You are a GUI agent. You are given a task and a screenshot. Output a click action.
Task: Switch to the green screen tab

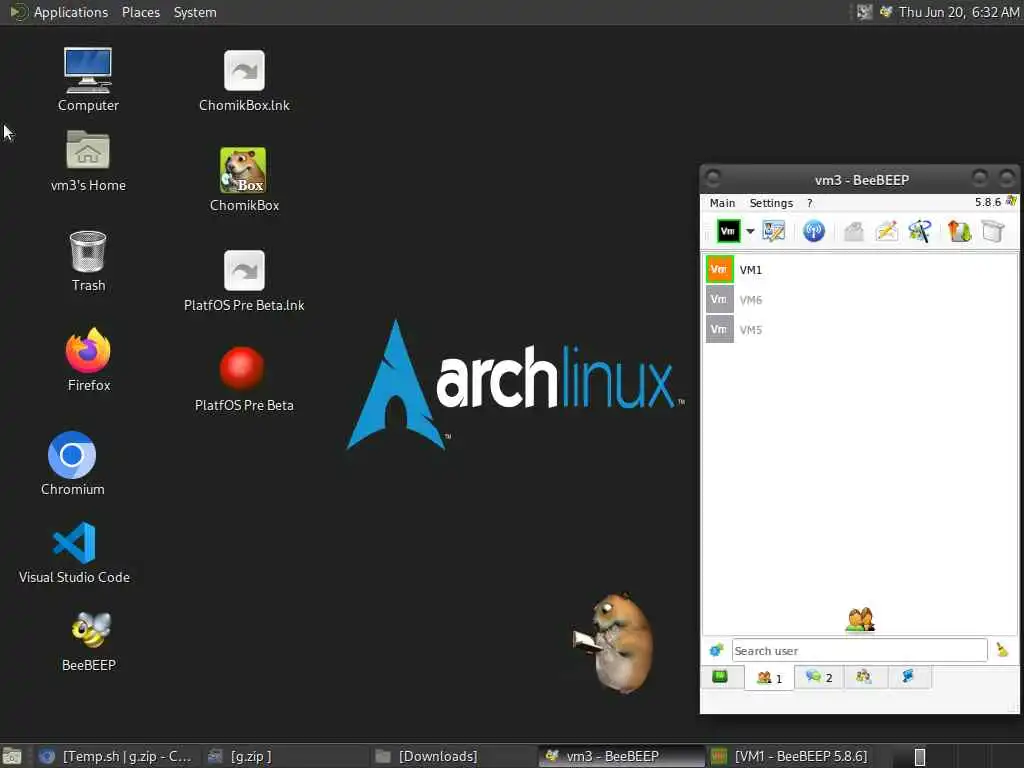721,677
